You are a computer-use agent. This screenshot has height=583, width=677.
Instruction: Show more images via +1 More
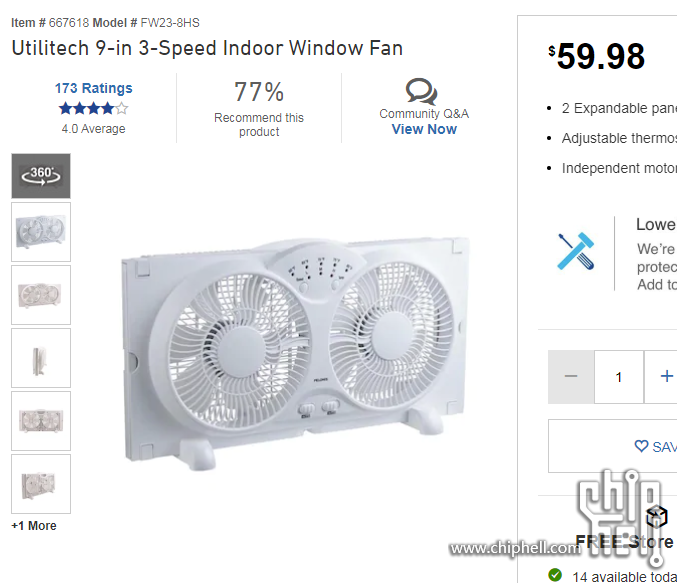coord(34,526)
